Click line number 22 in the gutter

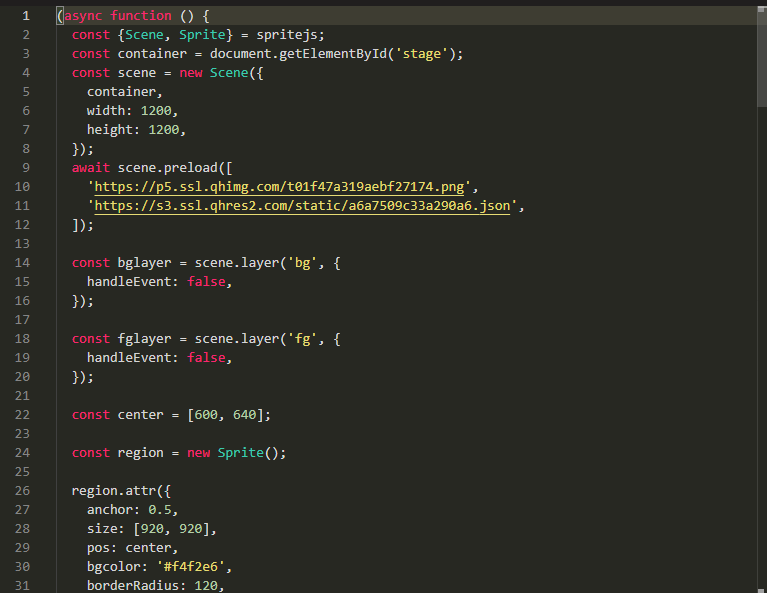coord(22,415)
